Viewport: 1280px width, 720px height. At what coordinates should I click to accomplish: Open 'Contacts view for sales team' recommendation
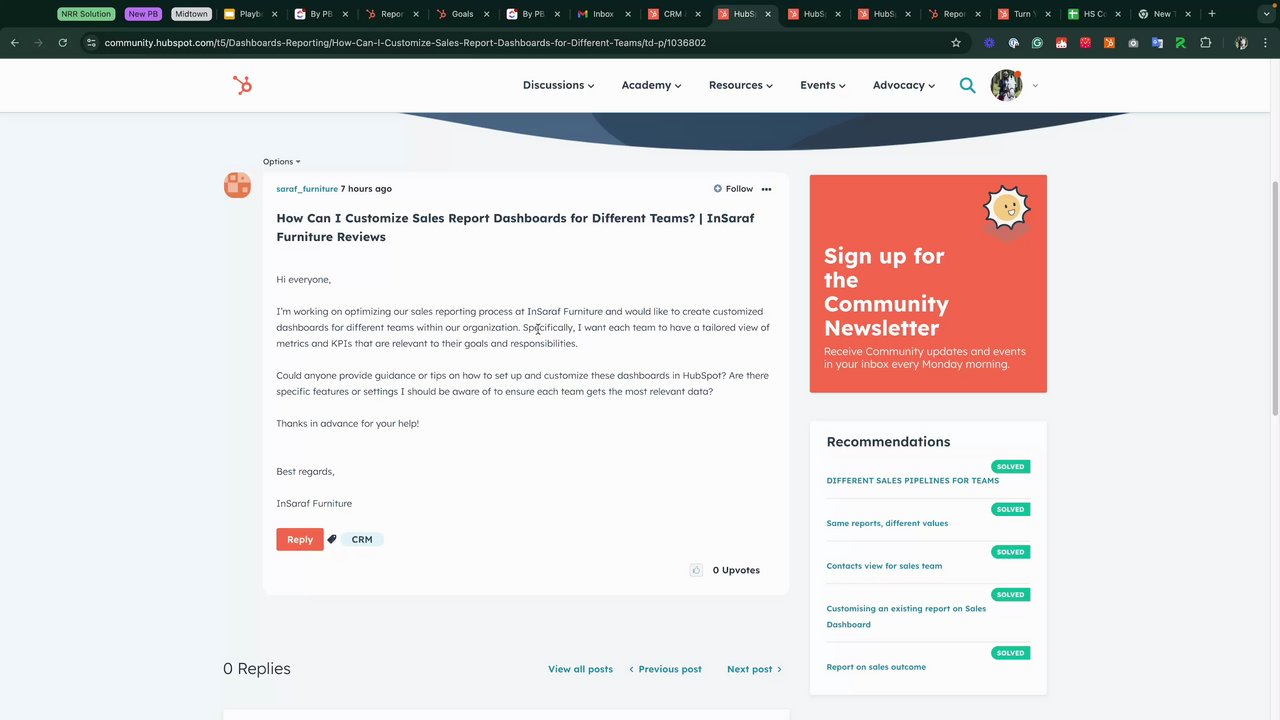tap(884, 566)
